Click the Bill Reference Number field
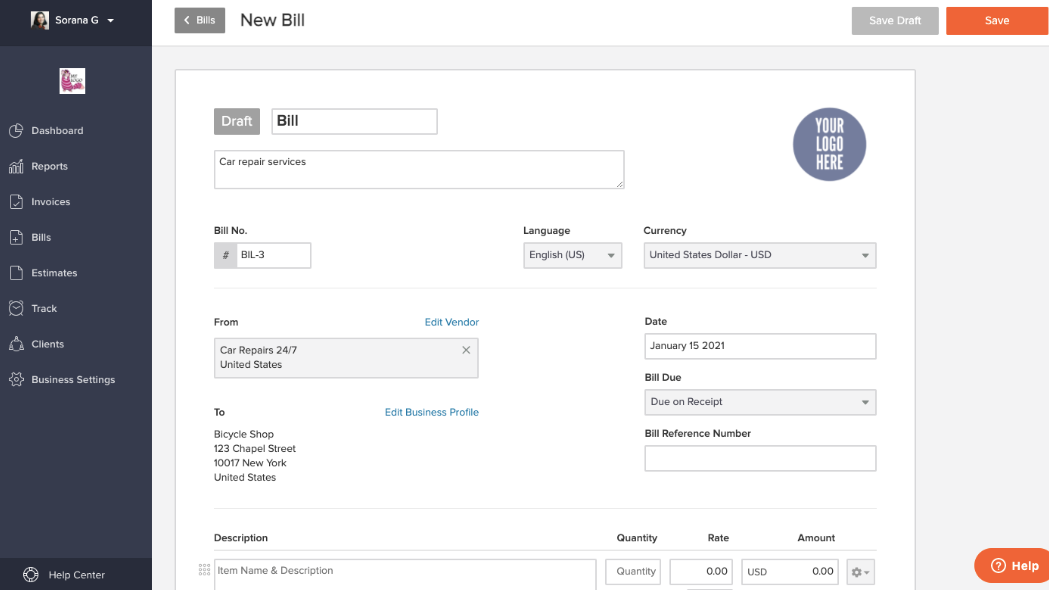 [x=759, y=458]
